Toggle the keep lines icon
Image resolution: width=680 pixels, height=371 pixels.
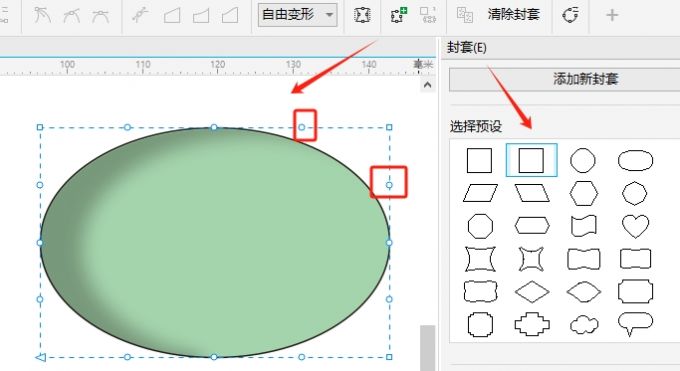(x=362, y=15)
